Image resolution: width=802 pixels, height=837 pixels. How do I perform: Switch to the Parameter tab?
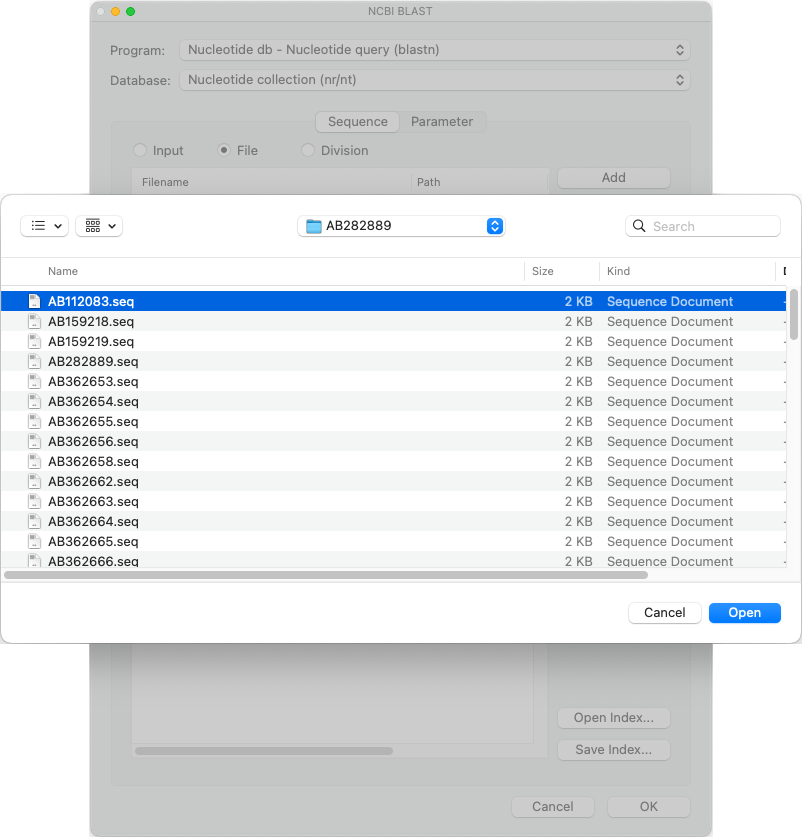[x=442, y=122]
